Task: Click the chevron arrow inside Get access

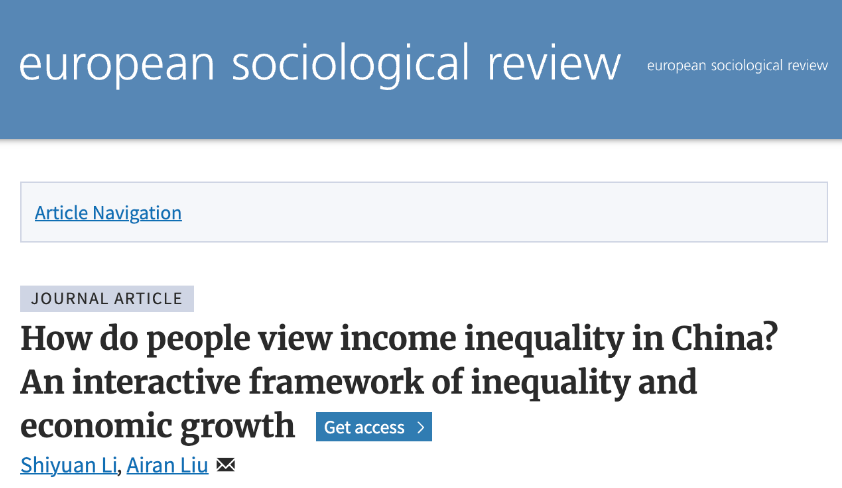Action: point(420,427)
